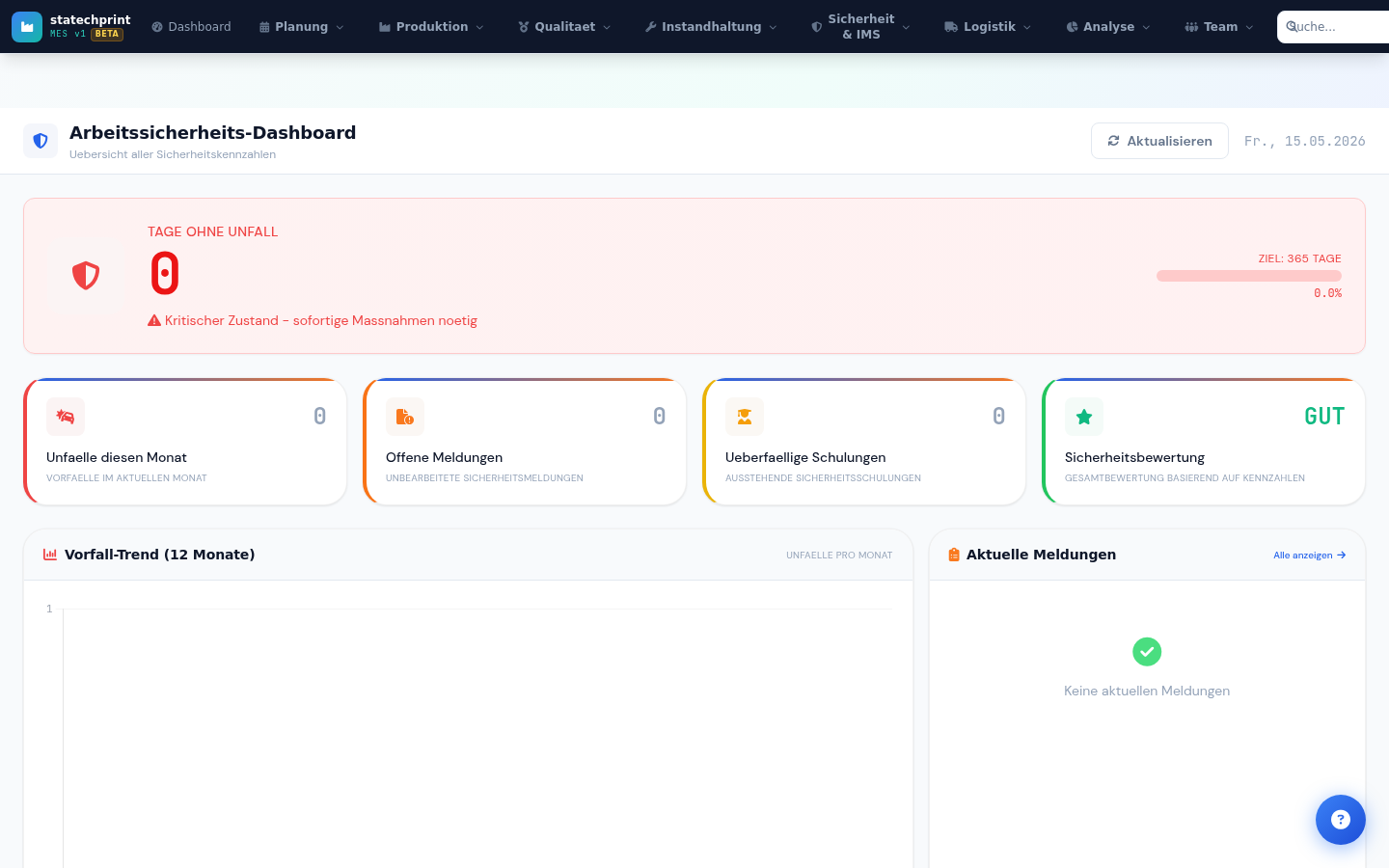Expand the Logistik dropdown chevron

click(1027, 27)
